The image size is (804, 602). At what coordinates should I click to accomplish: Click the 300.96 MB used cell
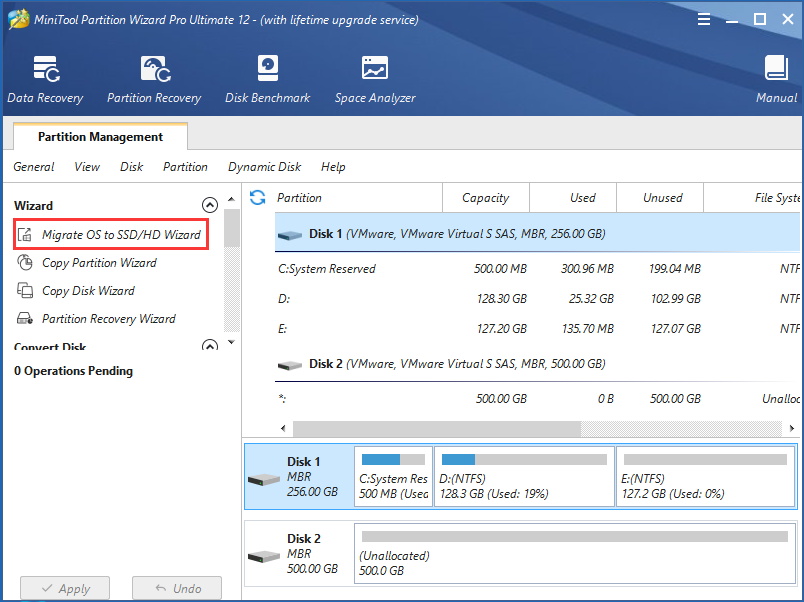pyautogui.click(x=587, y=269)
